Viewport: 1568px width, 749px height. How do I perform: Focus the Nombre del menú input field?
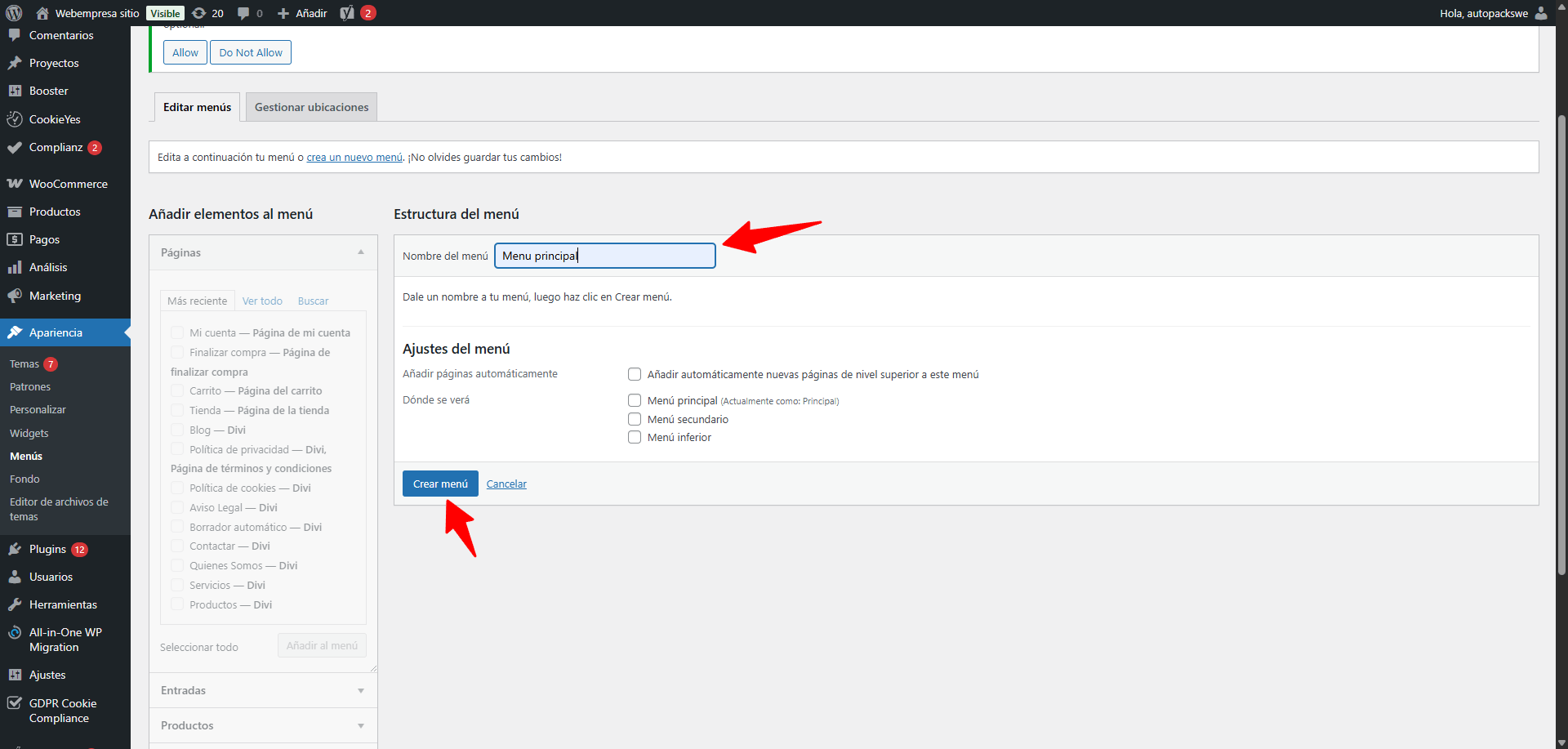[x=605, y=256]
